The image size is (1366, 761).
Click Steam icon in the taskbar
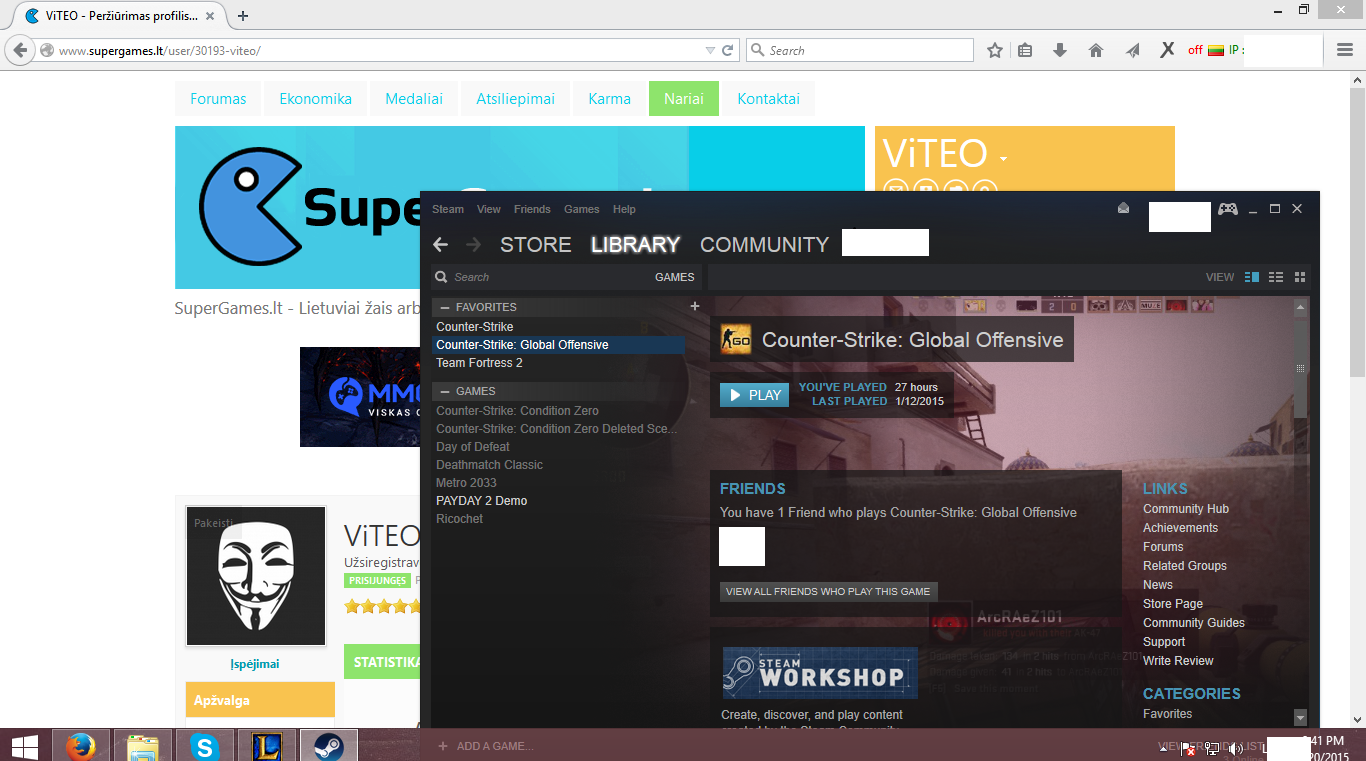[328, 746]
